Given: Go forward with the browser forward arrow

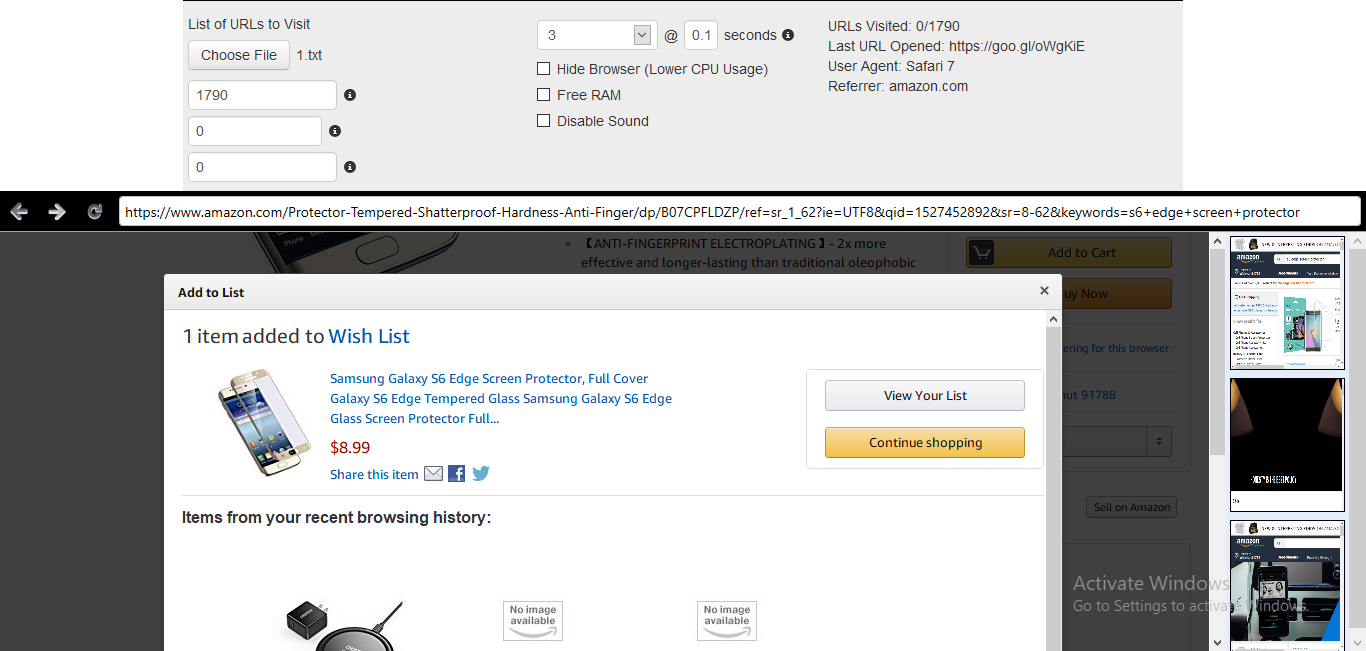Looking at the screenshot, I should tap(57, 212).
